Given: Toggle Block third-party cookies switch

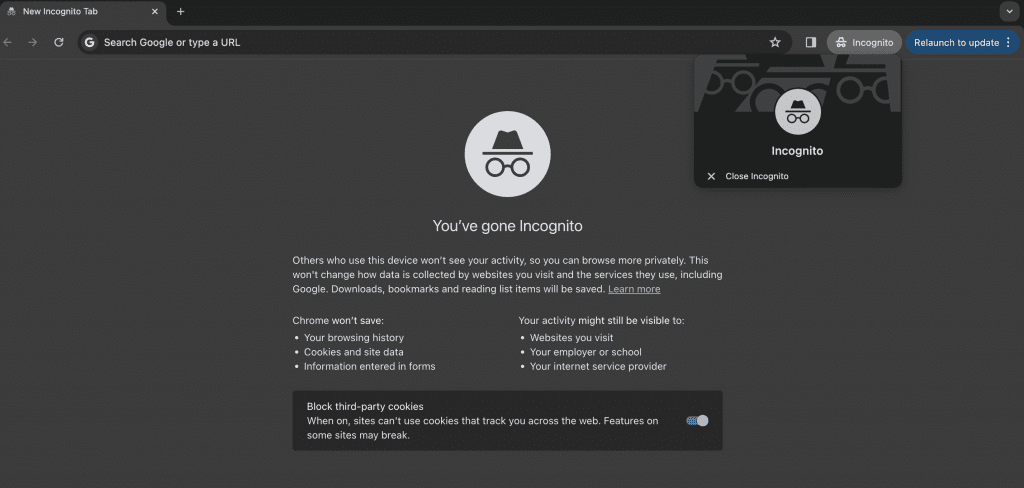Looking at the screenshot, I should click(x=697, y=421).
